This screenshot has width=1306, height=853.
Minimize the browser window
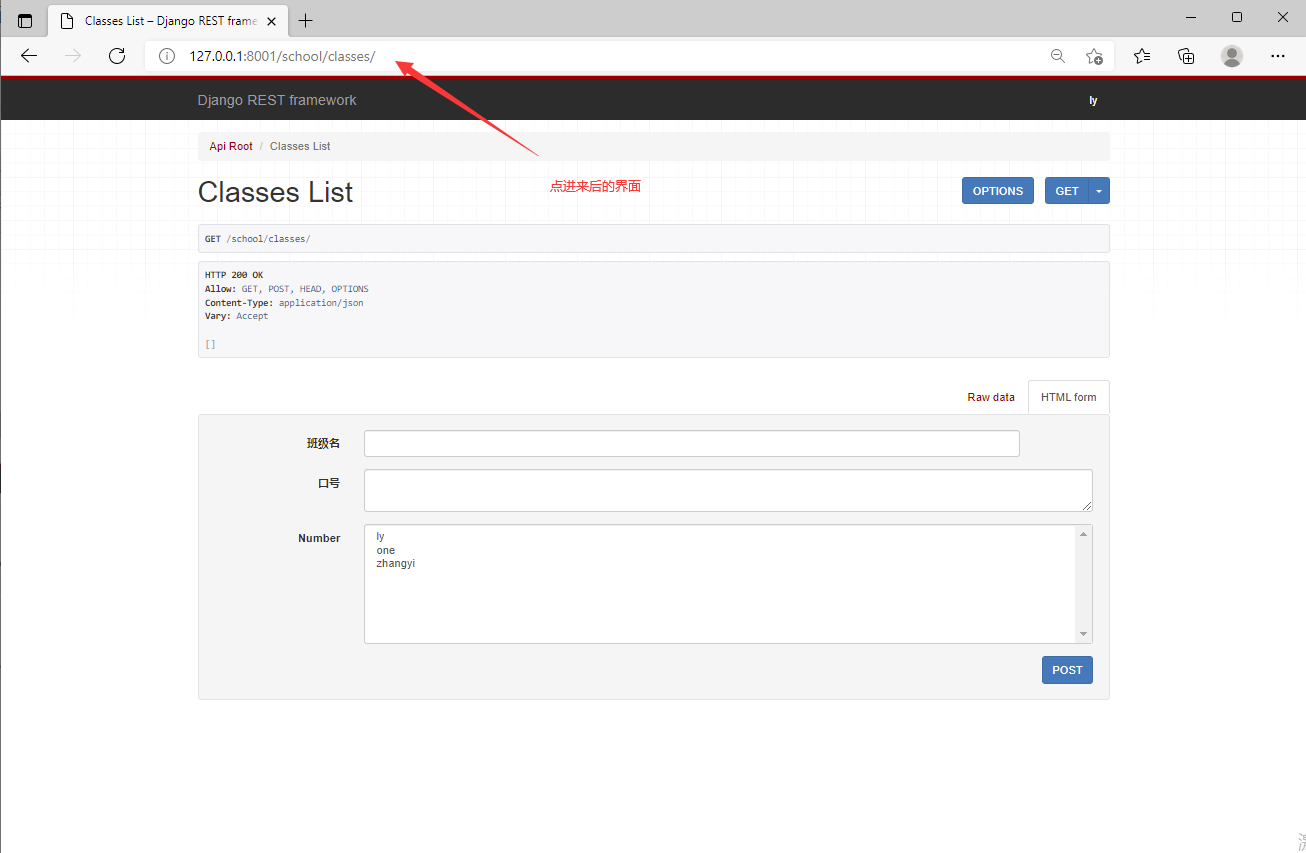click(x=1191, y=17)
